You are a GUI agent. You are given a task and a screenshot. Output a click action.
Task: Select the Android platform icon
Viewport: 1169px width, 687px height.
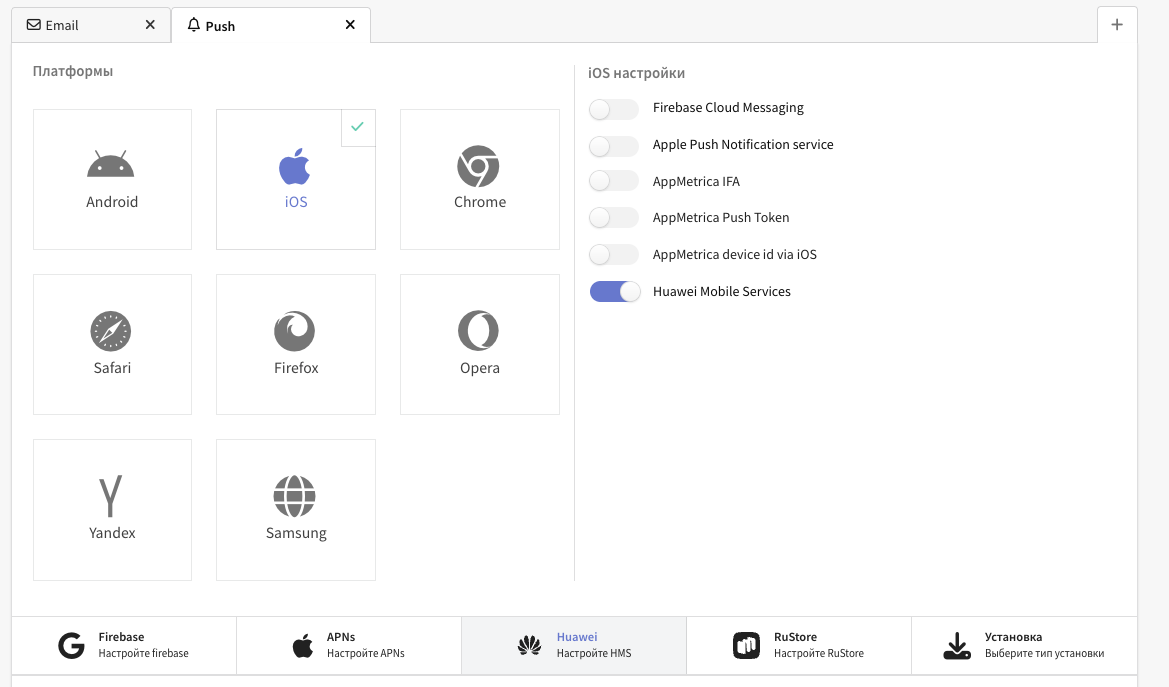pyautogui.click(x=111, y=165)
